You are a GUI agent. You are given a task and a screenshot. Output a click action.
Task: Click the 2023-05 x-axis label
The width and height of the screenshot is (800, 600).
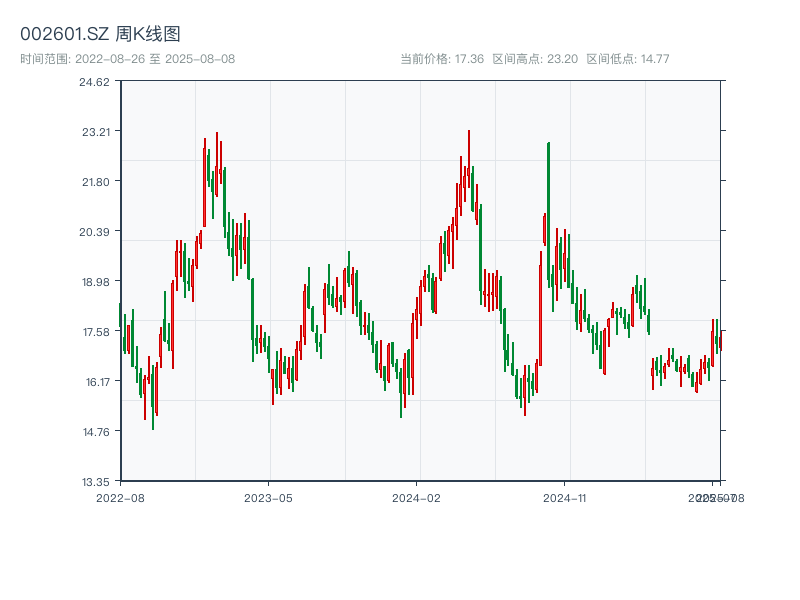click(268, 498)
